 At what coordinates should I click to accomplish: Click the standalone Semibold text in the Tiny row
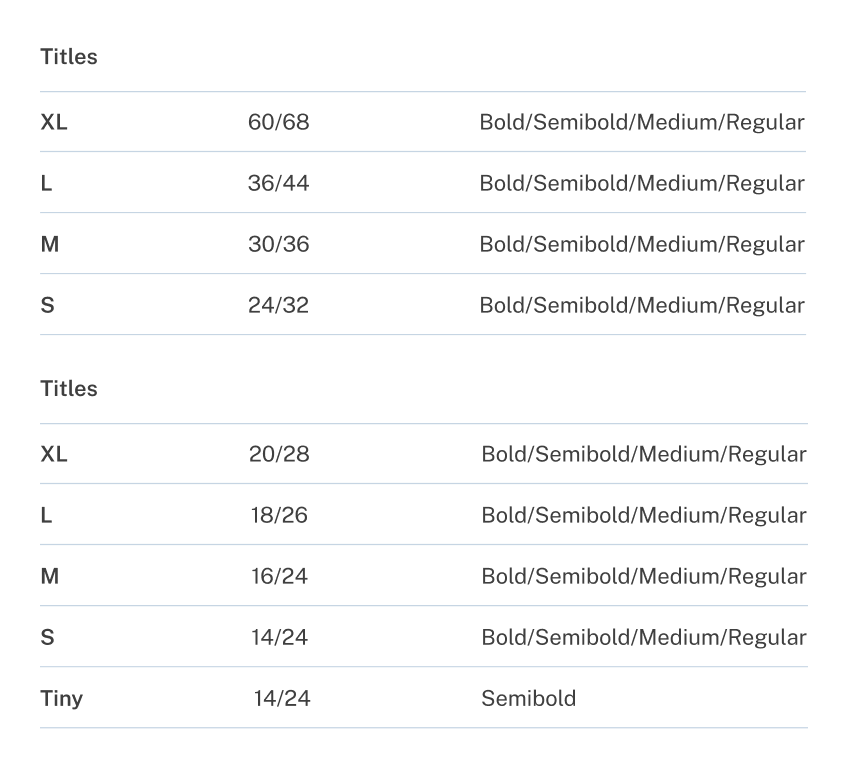pyautogui.click(x=528, y=699)
